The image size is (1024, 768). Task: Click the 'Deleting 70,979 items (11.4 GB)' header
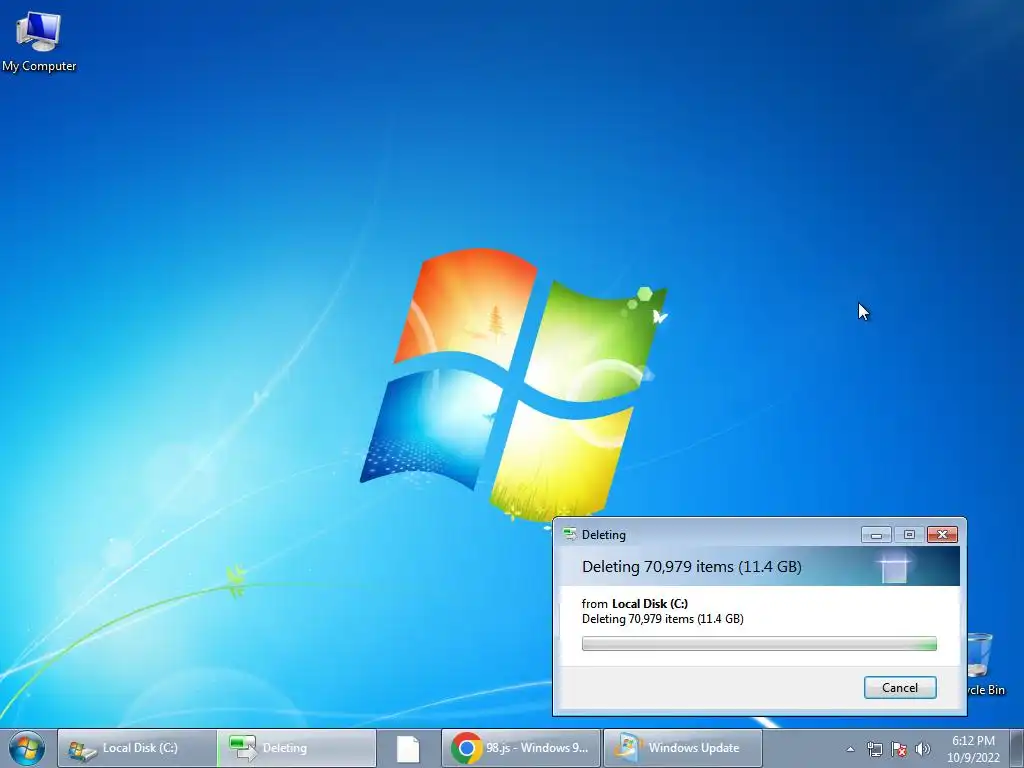pos(692,566)
